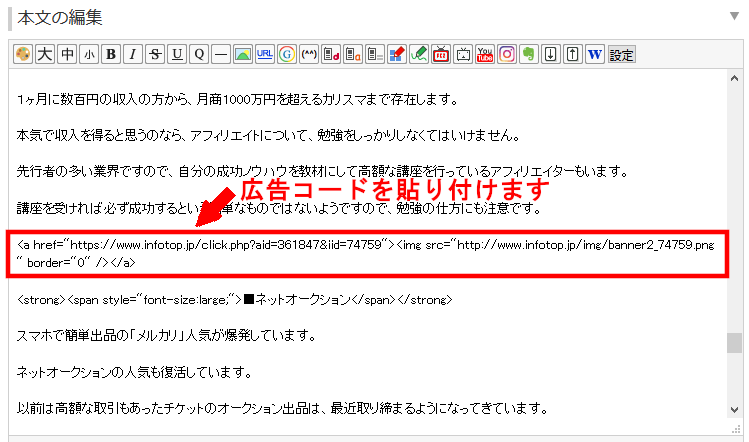Click the gray list layout icon
The width and height of the screenshot is (749, 442).
tap(374, 54)
